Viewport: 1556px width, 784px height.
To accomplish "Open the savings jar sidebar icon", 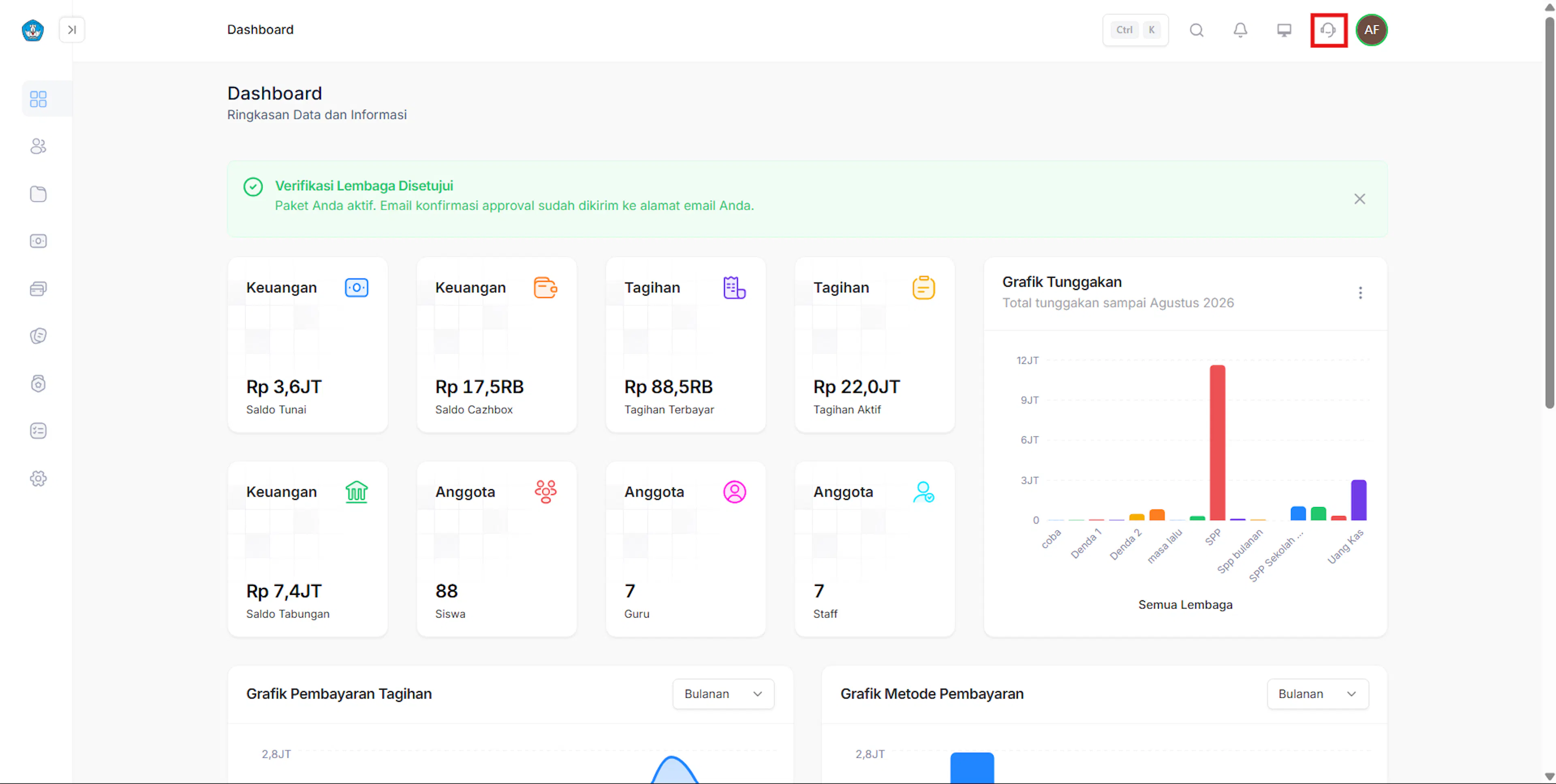I will pos(38,383).
